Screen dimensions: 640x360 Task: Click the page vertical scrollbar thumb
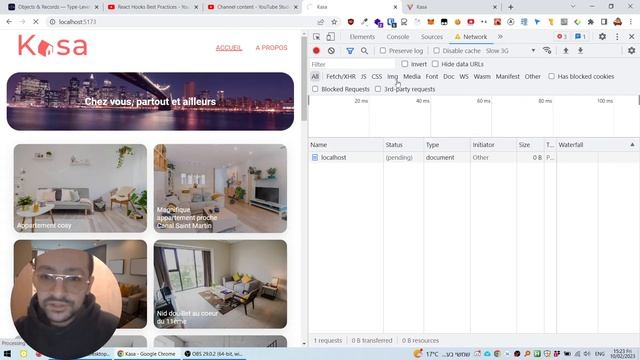coord(304,79)
